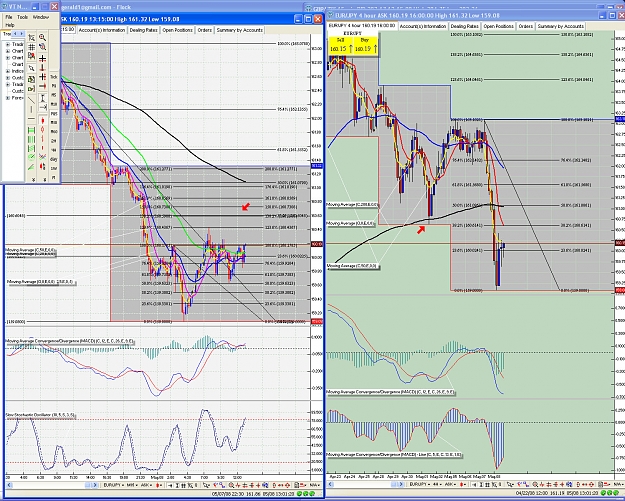The width and height of the screenshot is (625, 501).
Task: Click red crosshair in left chart bottom toolbar
Action: click(258, 485)
